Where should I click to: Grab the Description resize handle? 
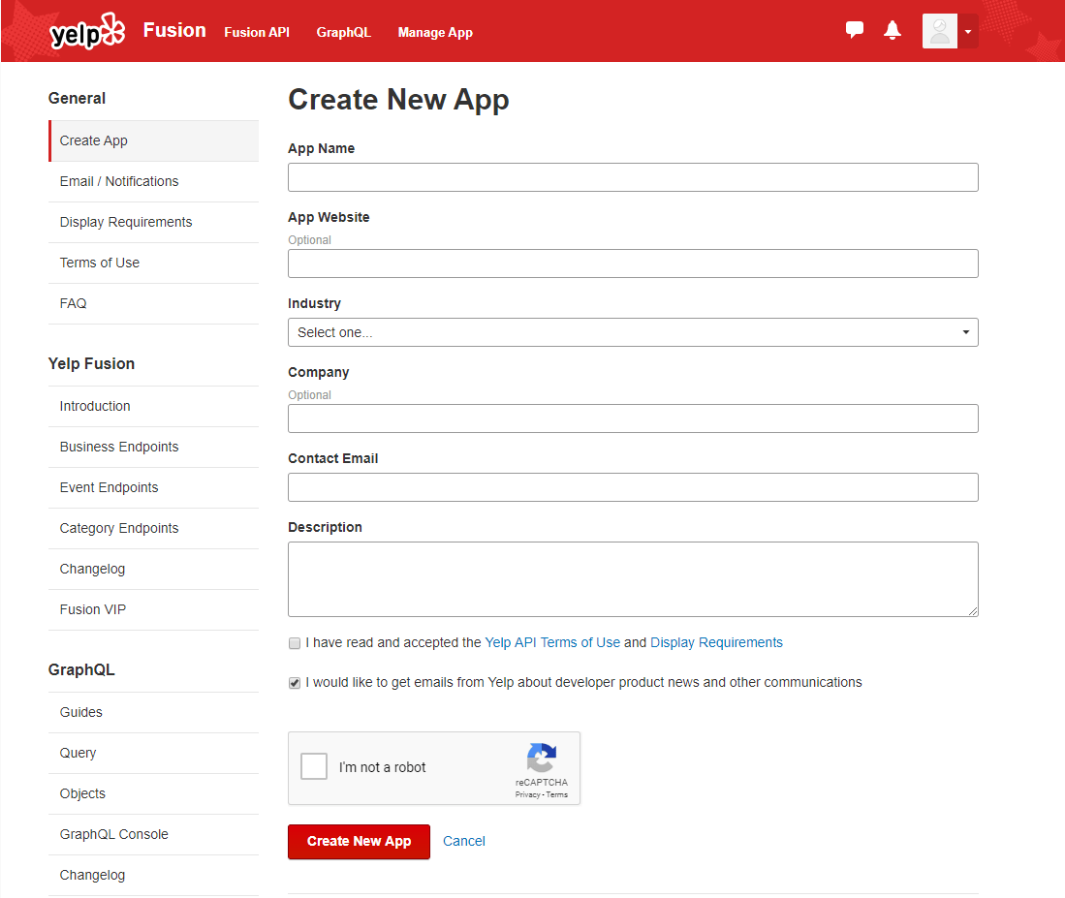973,611
